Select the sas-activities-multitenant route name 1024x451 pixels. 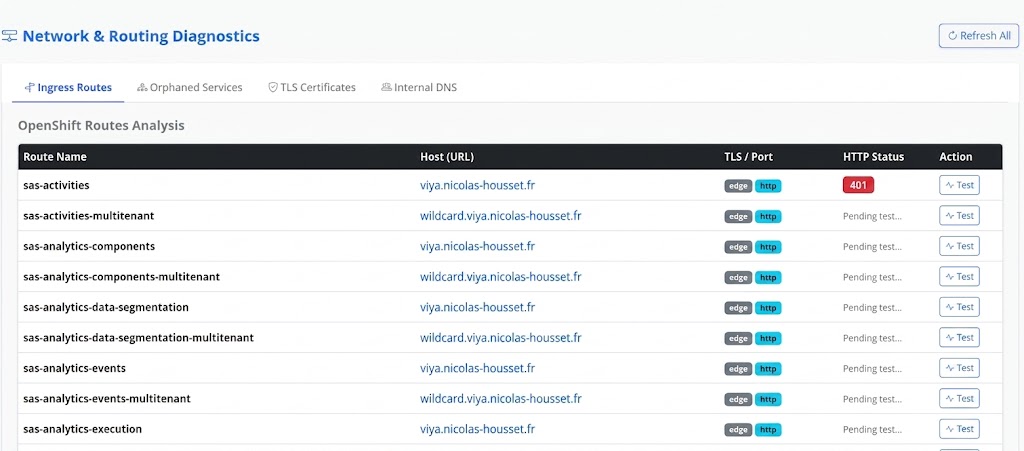[x=89, y=215]
